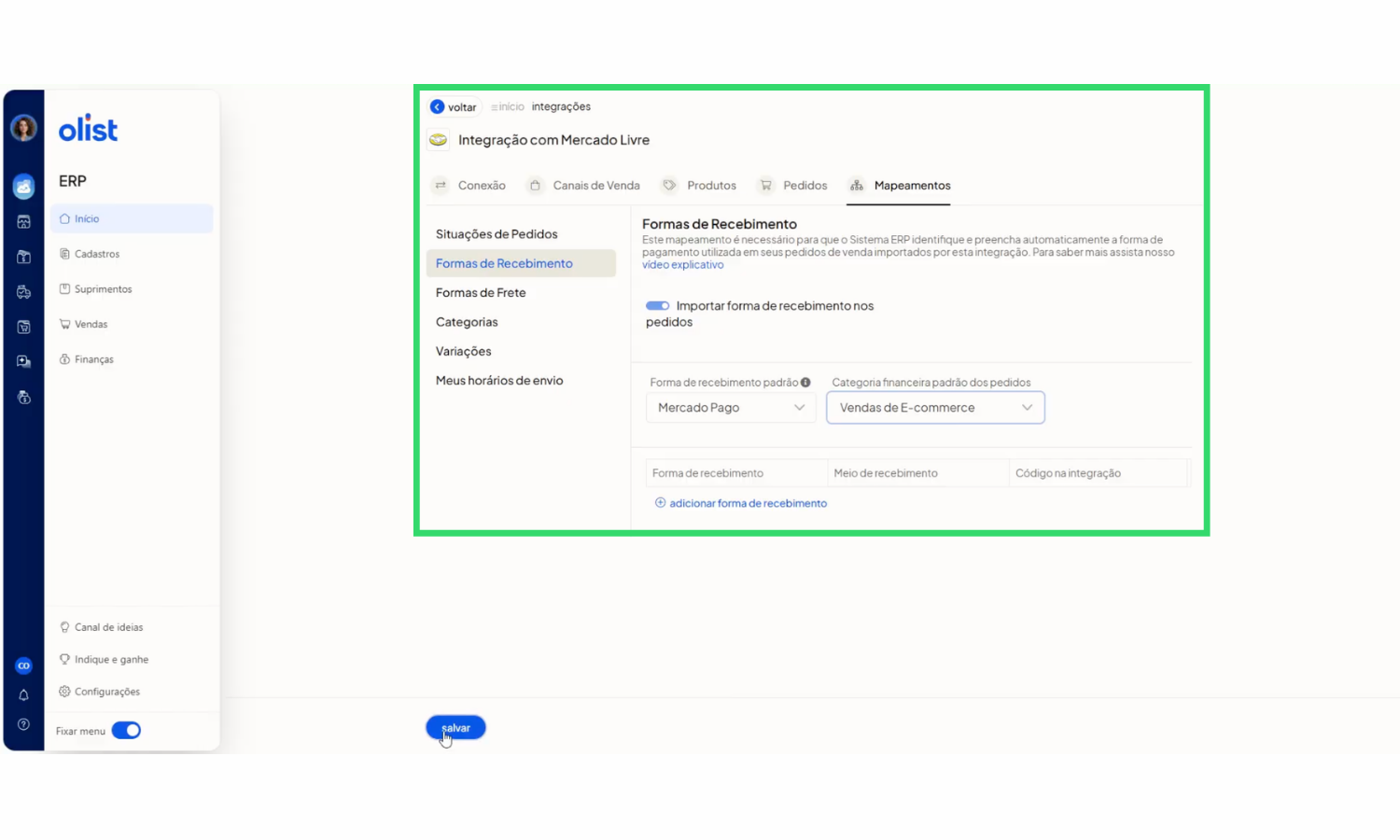Open the vídeo explicativo link
This screenshot has height=840, width=1400.
682,265
